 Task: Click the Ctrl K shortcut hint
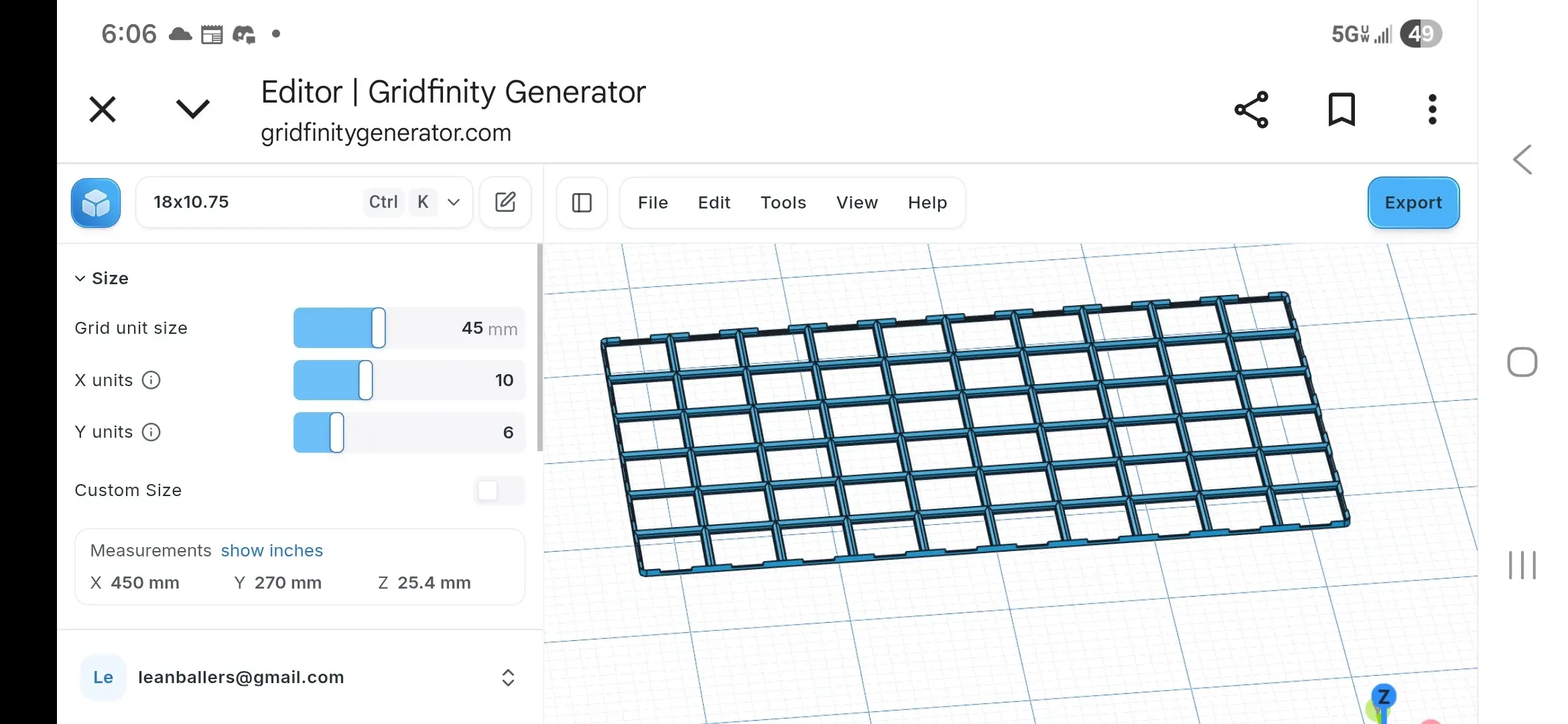400,202
